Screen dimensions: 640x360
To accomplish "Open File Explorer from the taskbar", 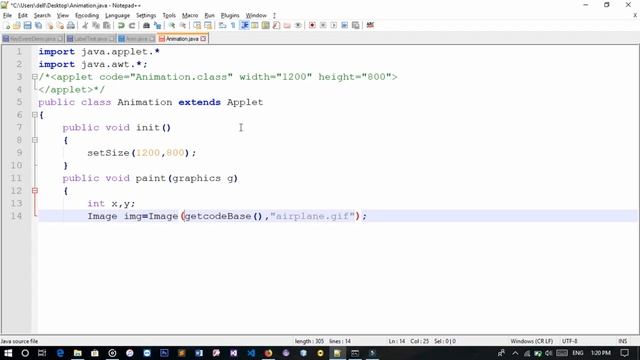I will [78, 353].
